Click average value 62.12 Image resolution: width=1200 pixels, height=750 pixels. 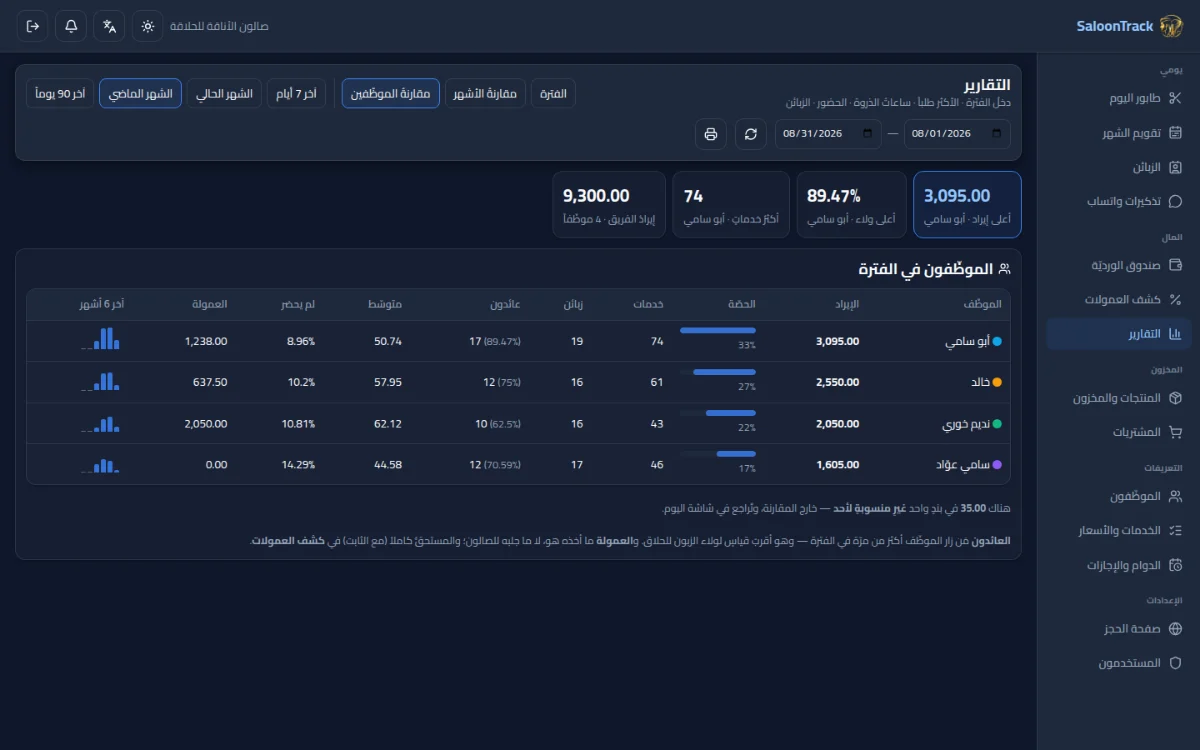387,424
